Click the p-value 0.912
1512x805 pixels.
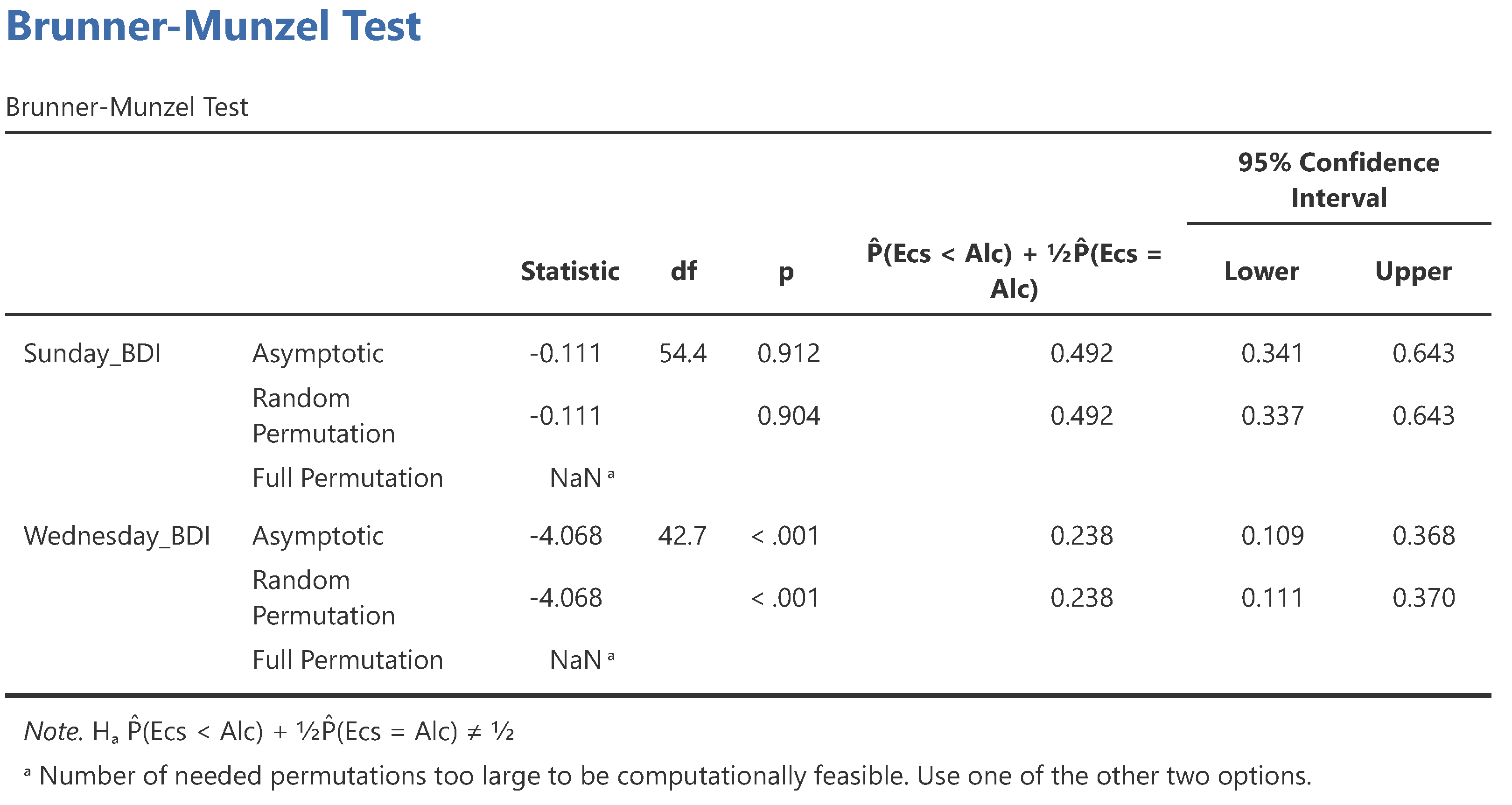point(788,353)
